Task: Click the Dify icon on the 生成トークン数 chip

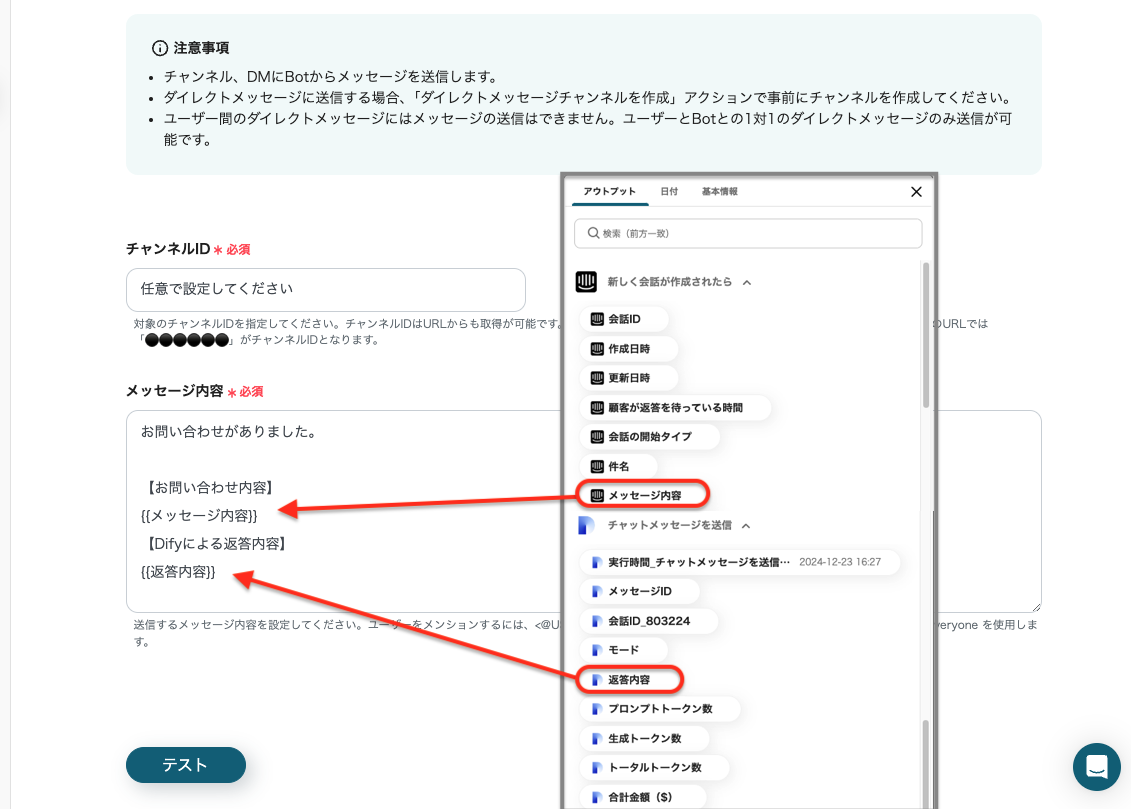Action: (x=597, y=739)
